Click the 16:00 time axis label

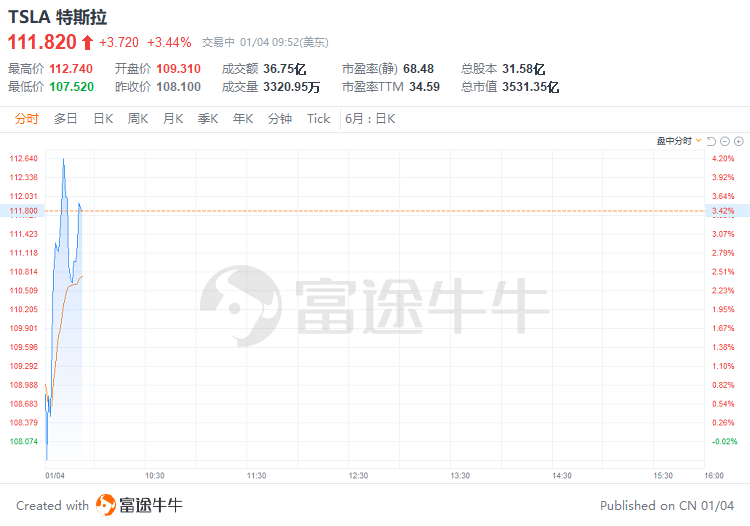click(714, 475)
